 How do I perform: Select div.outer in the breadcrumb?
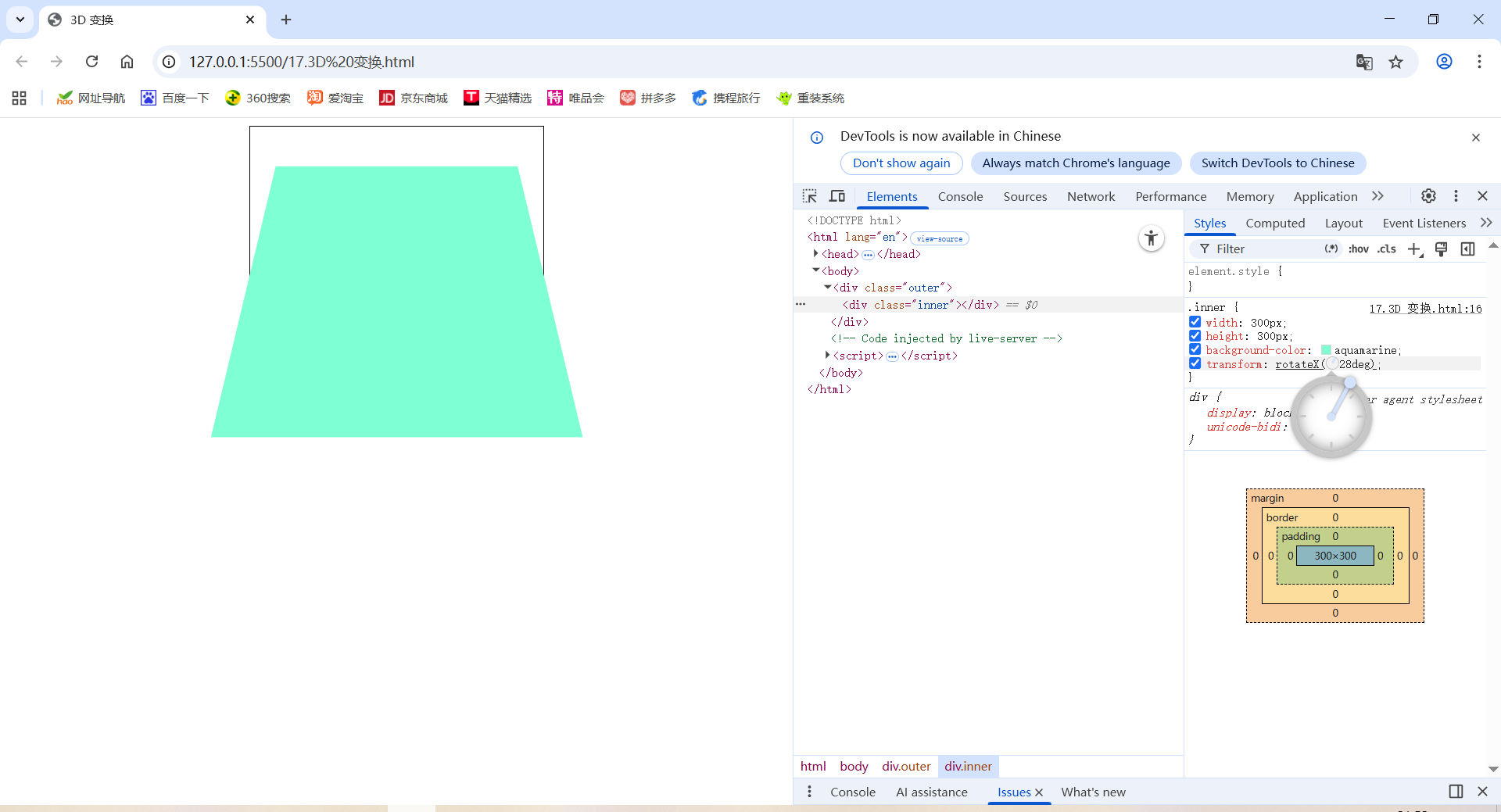pos(906,766)
